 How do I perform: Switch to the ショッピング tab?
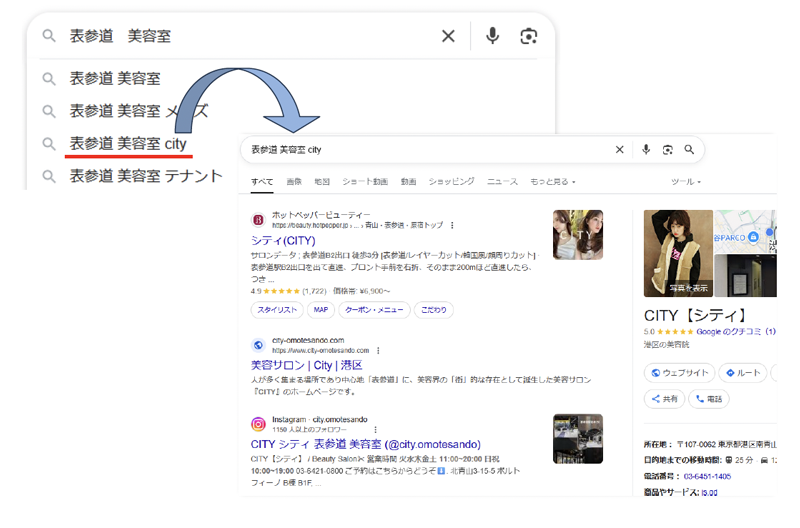pos(452,182)
